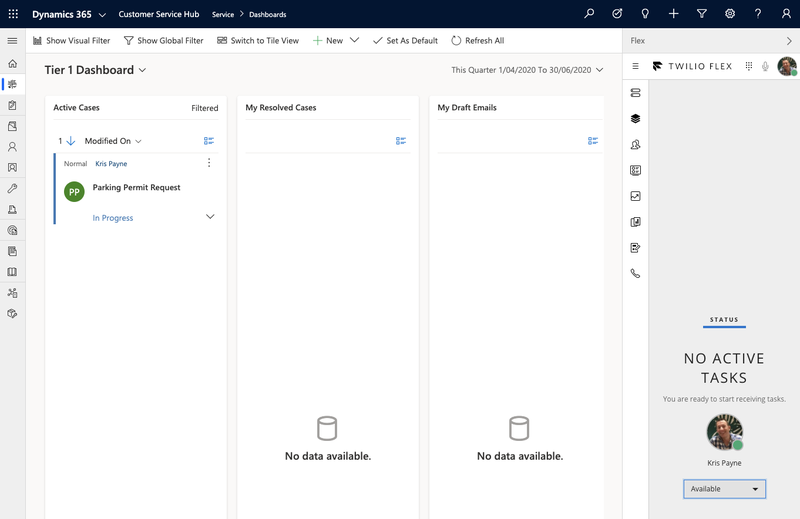This screenshot has height=519, width=800.
Task: Open the Dynamics 365 app launcher grid
Action: [x=13, y=14]
